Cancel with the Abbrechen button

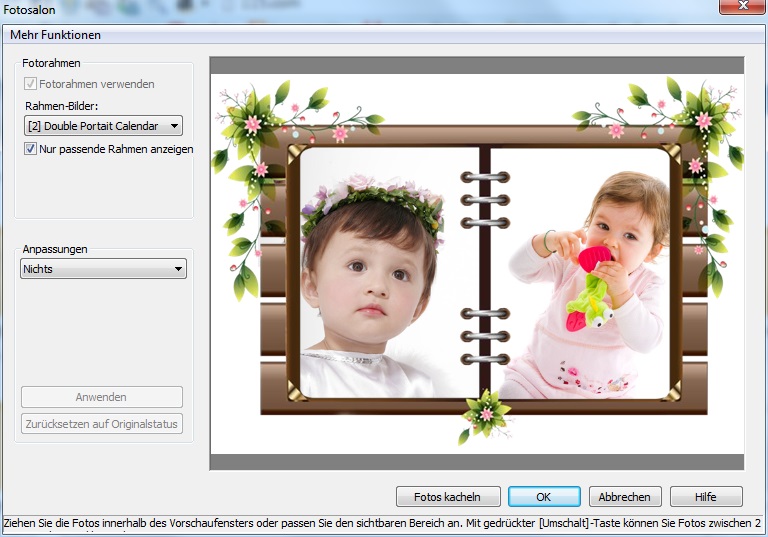[625, 497]
